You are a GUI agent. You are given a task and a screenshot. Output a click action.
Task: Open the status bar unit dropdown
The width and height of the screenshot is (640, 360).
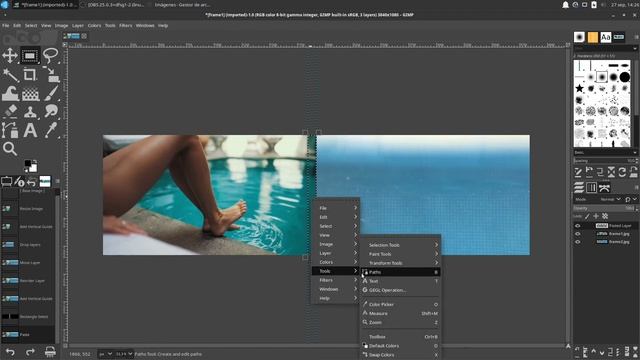coord(105,354)
